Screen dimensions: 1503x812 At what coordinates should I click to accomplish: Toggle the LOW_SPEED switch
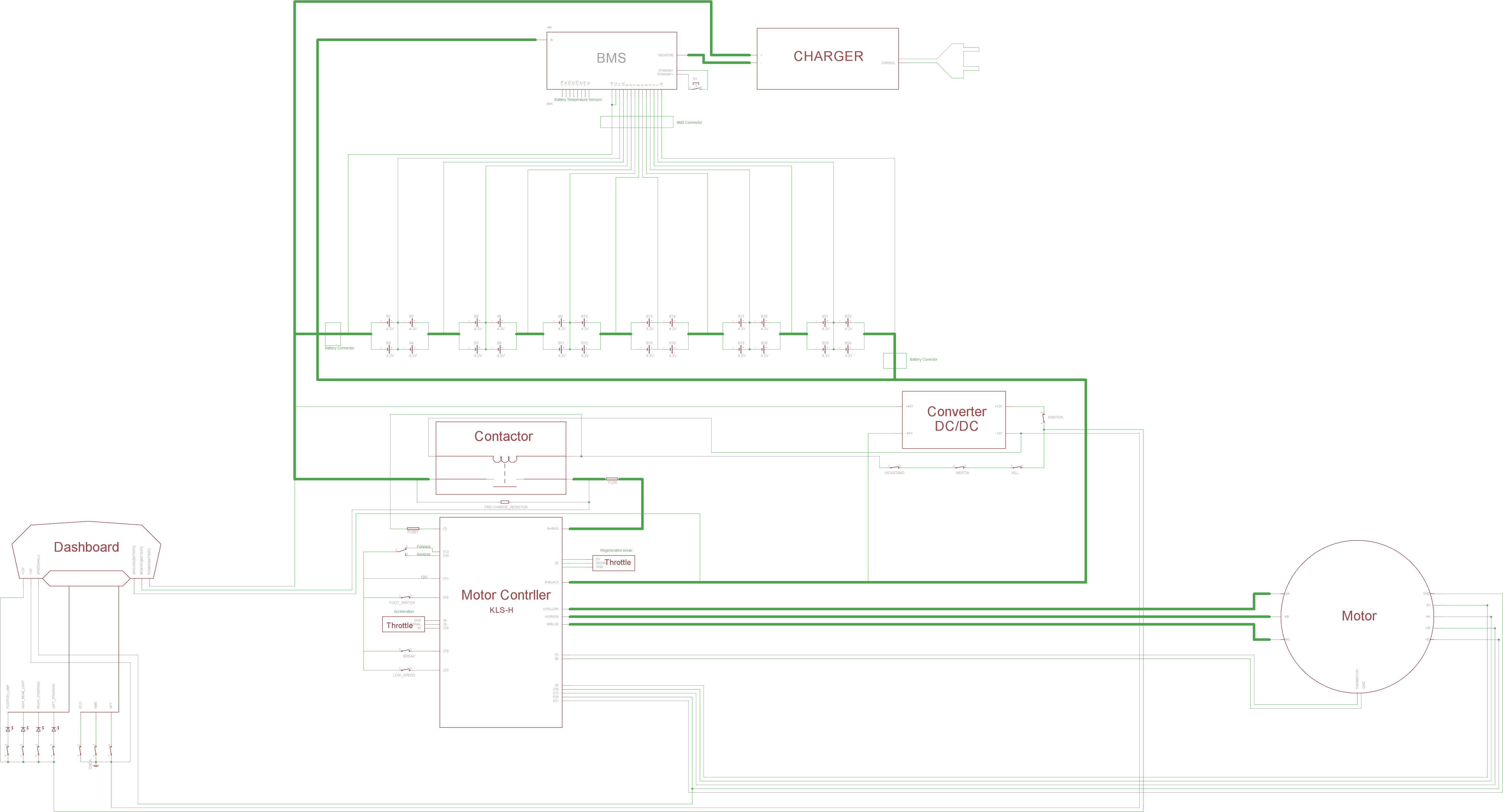point(405,670)
